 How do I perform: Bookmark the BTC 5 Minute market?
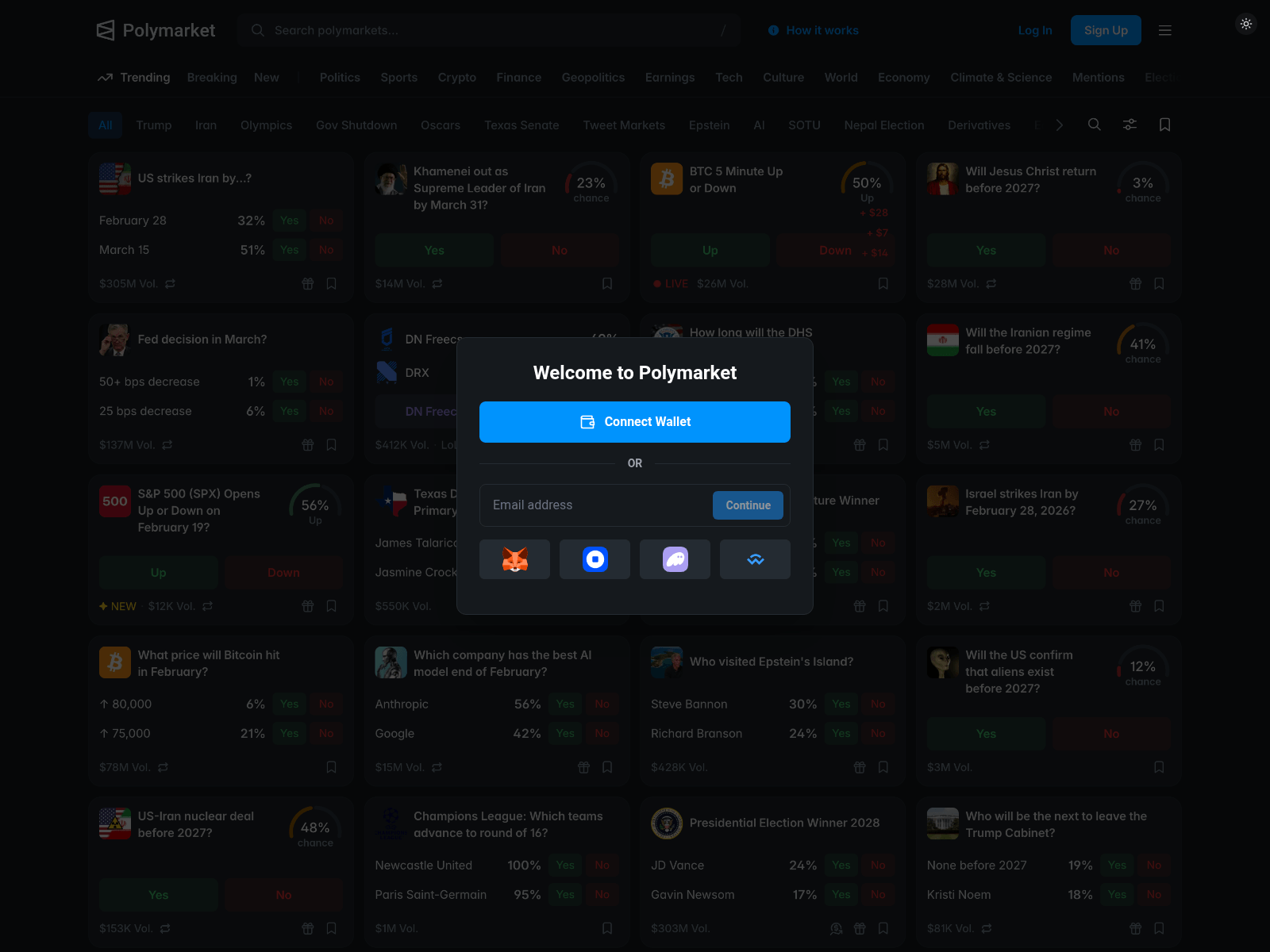click(883, 283)
